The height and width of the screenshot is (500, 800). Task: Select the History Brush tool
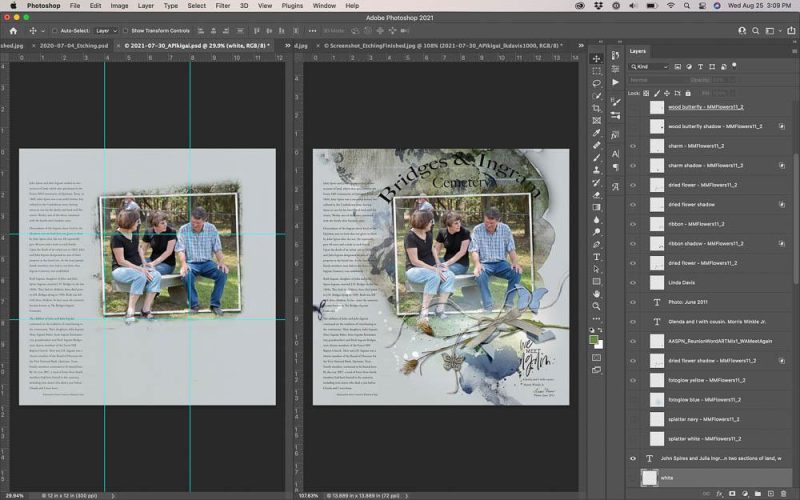pos(596,182)
